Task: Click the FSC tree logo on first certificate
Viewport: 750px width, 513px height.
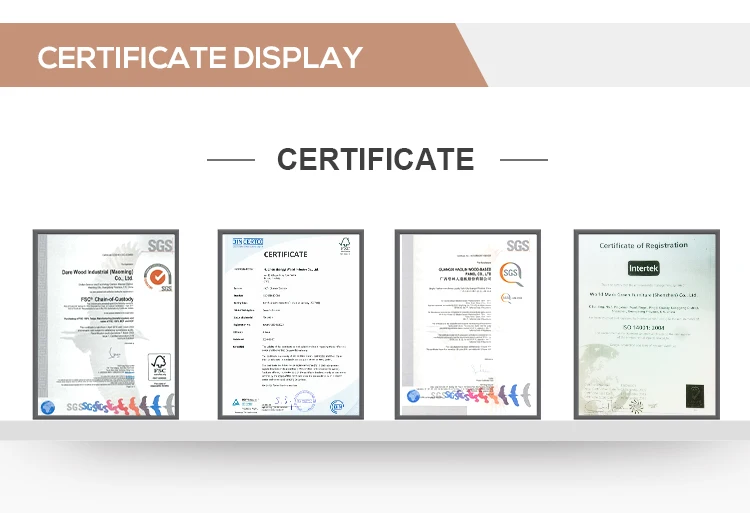Action: [159, 367]
